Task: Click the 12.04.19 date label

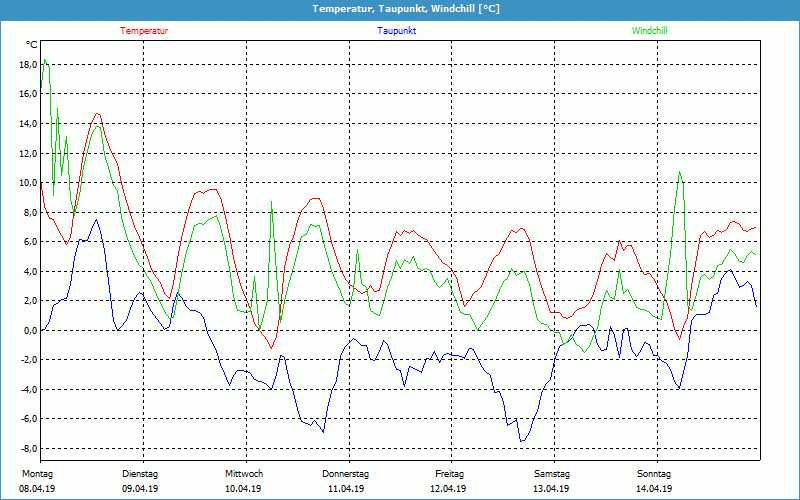Action: pos(448,489)
